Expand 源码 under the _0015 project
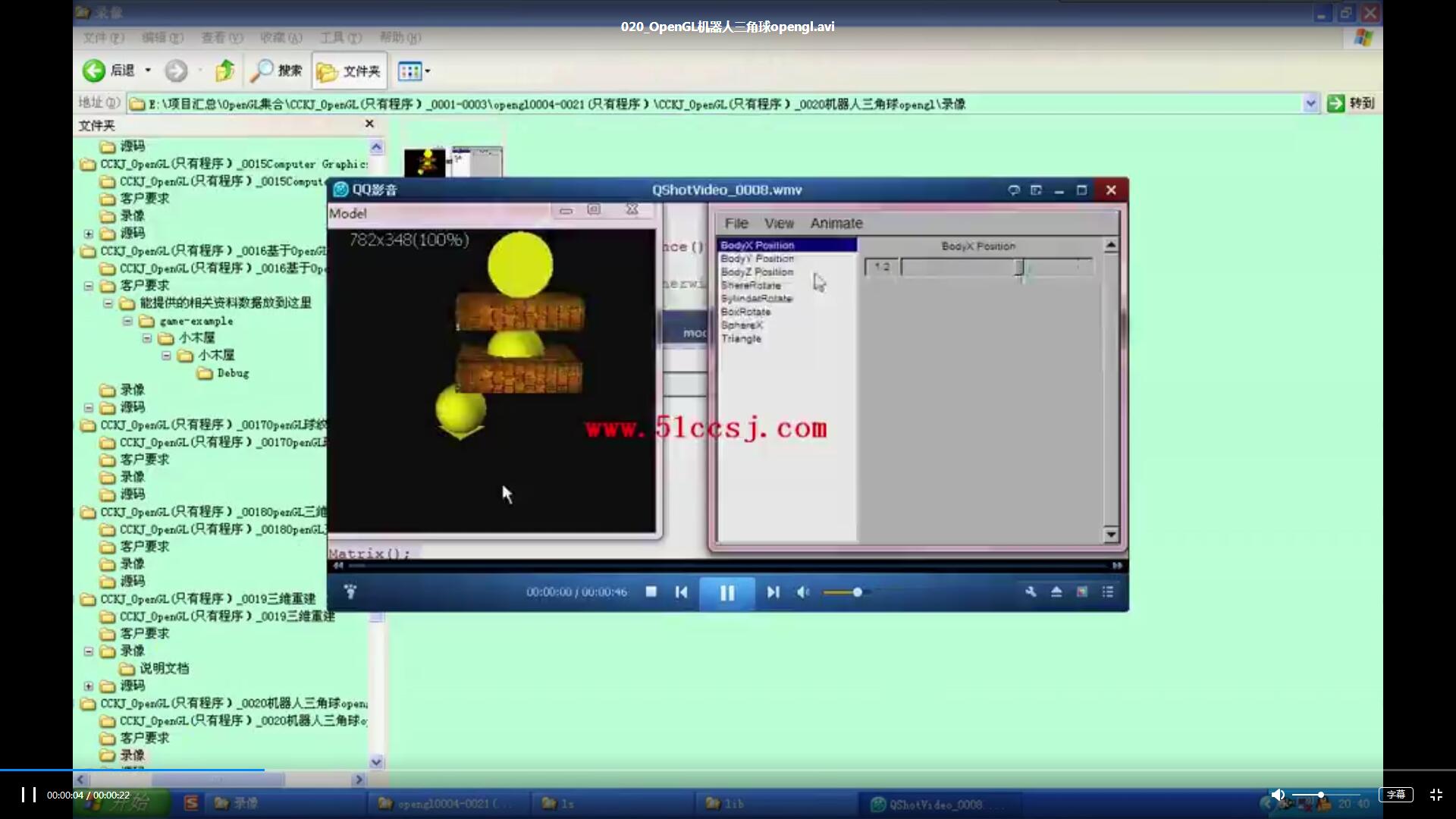Screen dimensions: 1456x819 click(89, 234)
